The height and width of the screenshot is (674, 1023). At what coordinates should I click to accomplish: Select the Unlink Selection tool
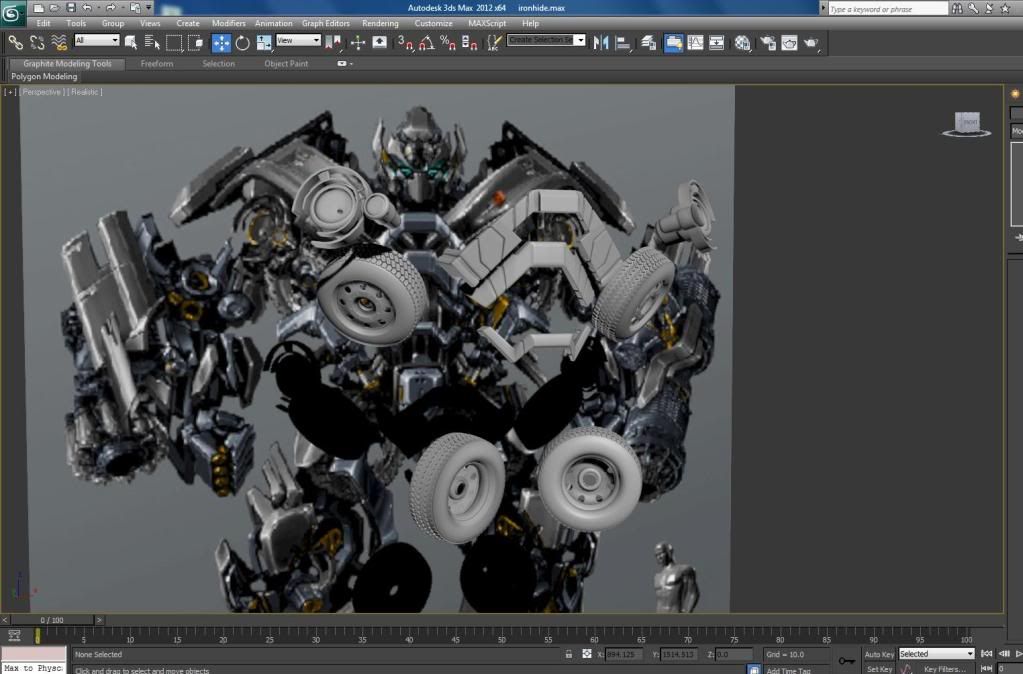click(37, 43)
